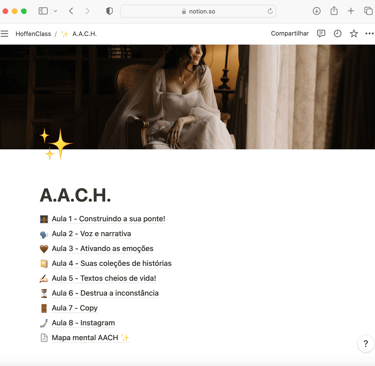Image resolution: width=375 pixels, height=366 pixels.
Task: Open the page comments icon
Action: (321, 34)
